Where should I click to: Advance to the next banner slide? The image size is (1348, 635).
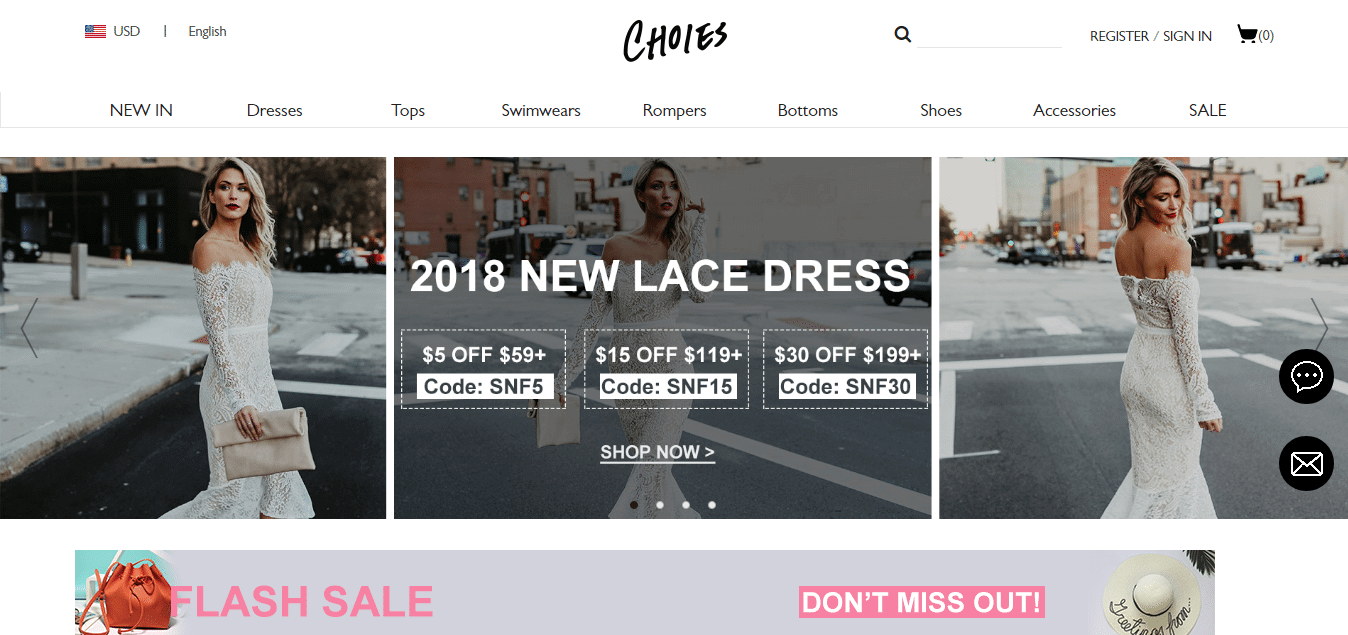pos(1319,327)
